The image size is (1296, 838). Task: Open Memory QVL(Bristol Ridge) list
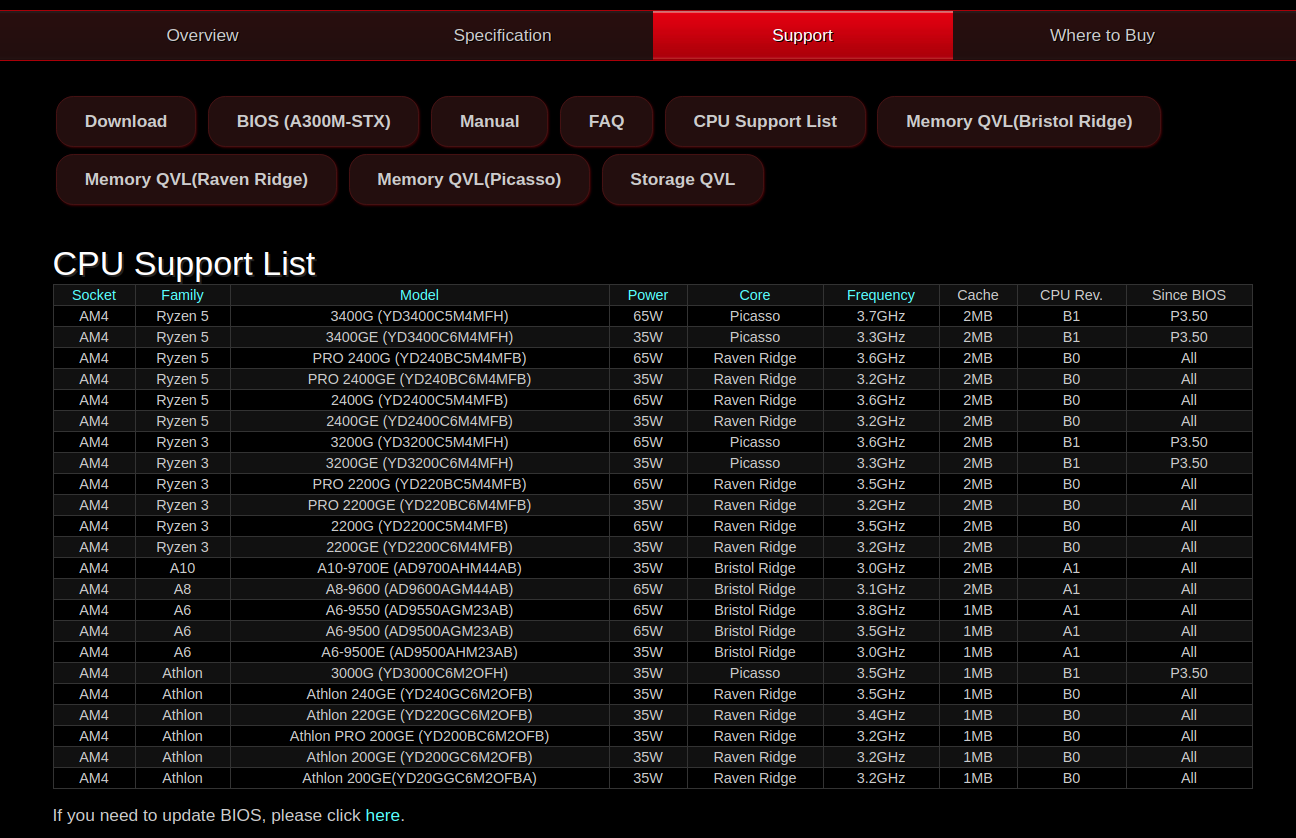[1019, 121]
